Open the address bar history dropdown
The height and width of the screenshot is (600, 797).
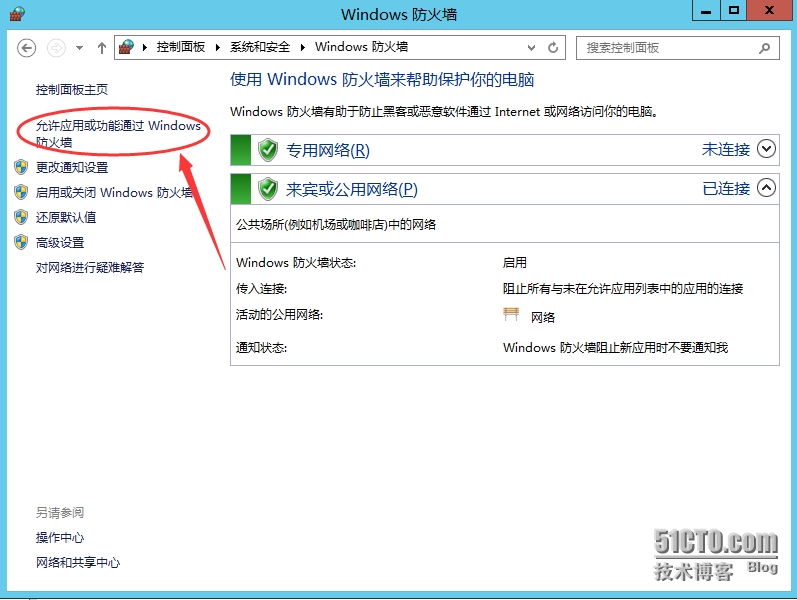(x=531, y=48)
